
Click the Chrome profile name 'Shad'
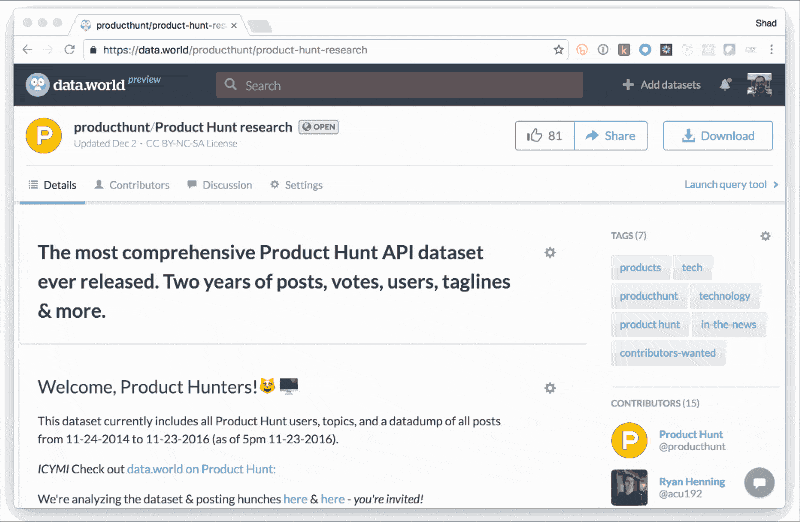pyautogui.click(x=766, y=23)
